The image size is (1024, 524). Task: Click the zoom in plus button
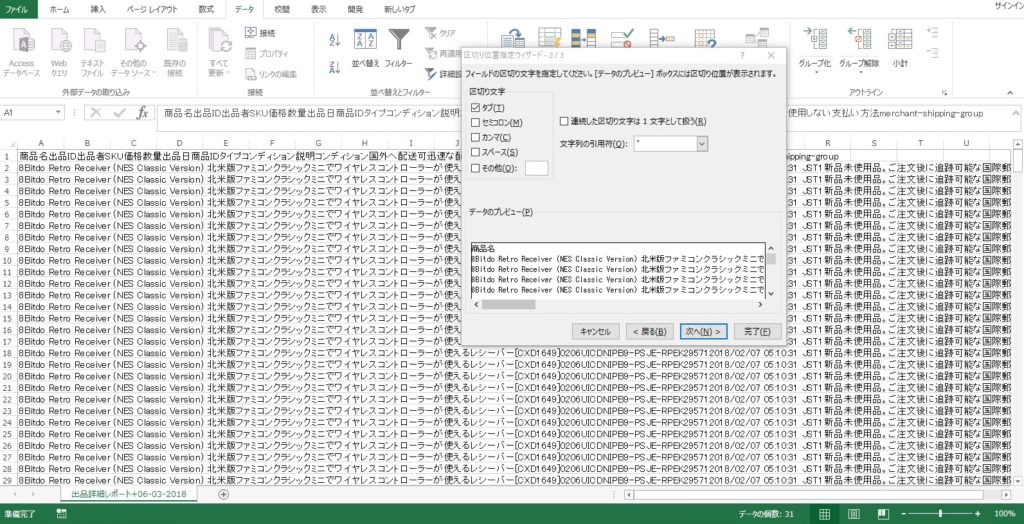pyautogui.click(x=978, y=514)
